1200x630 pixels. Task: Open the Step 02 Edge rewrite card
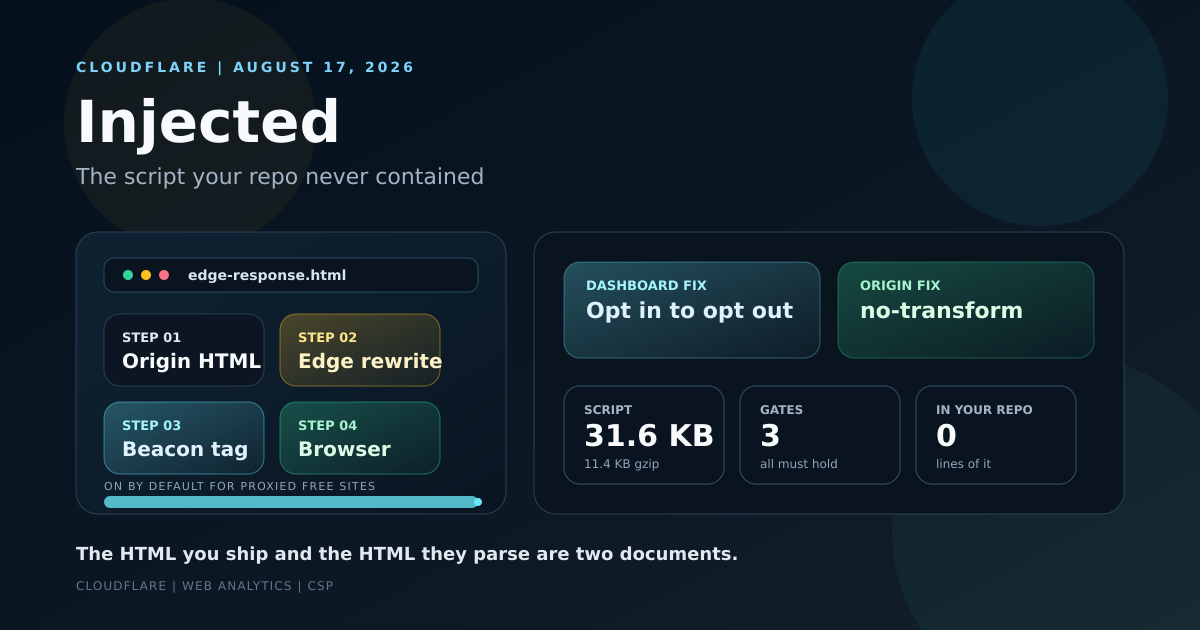[360, 350]
